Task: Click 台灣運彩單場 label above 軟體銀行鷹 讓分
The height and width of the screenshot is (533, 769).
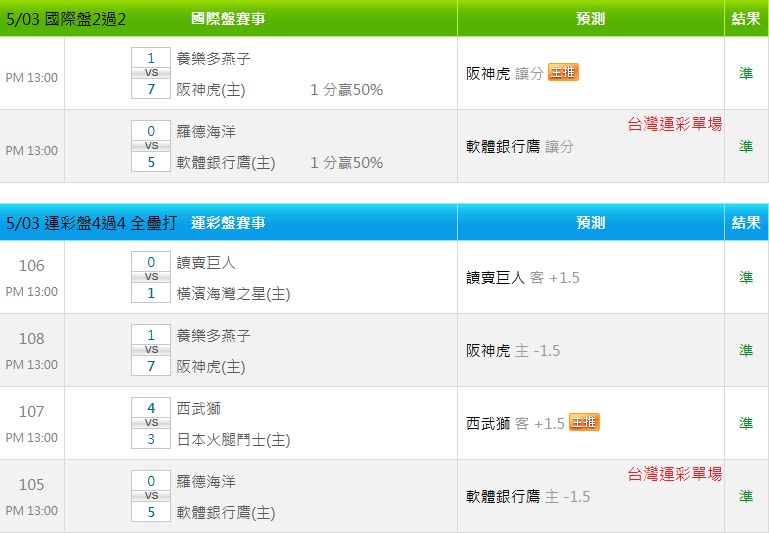Action: click(x=675, y=124)
